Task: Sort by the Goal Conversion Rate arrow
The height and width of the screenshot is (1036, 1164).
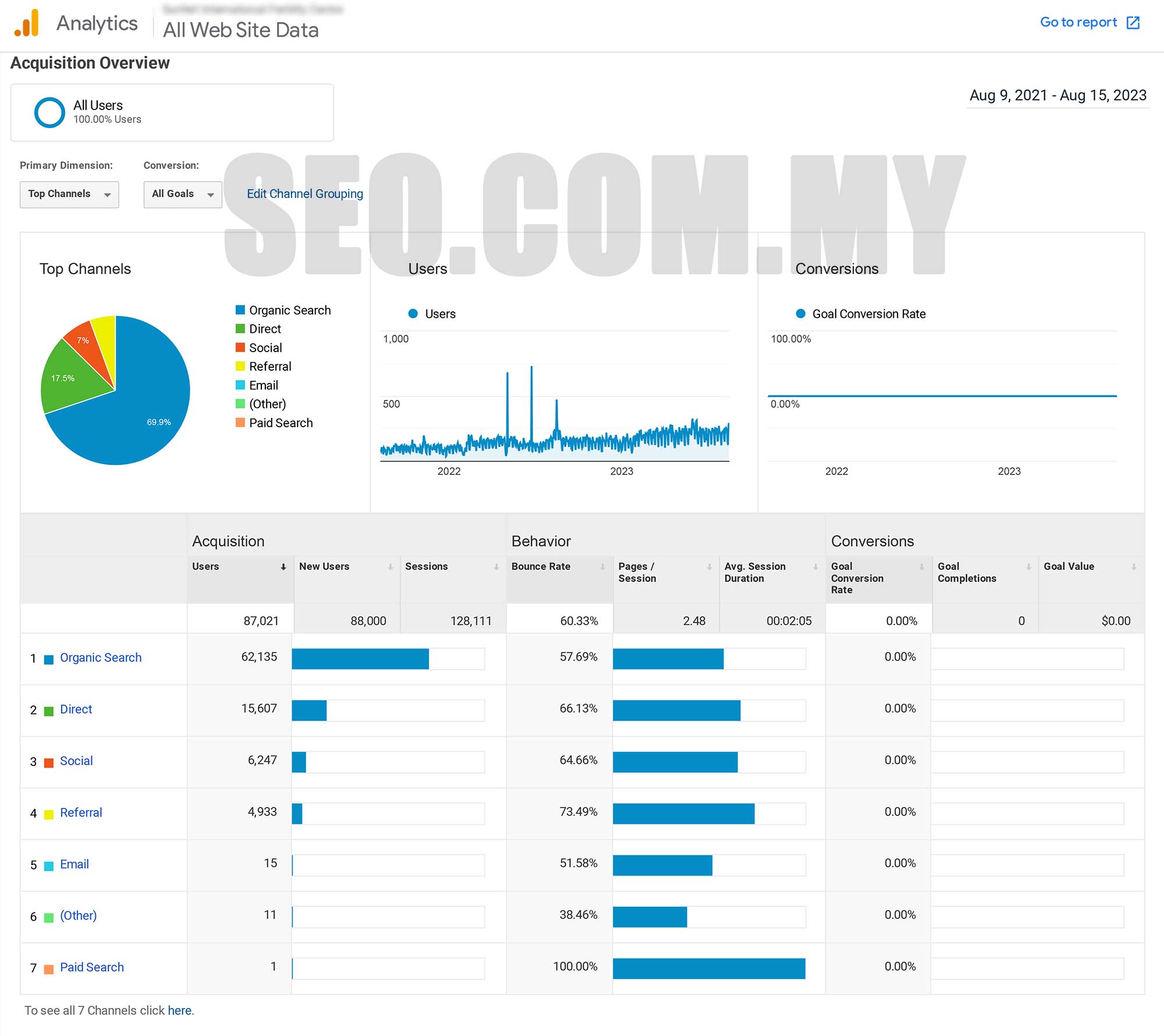Action: point(921,567)
